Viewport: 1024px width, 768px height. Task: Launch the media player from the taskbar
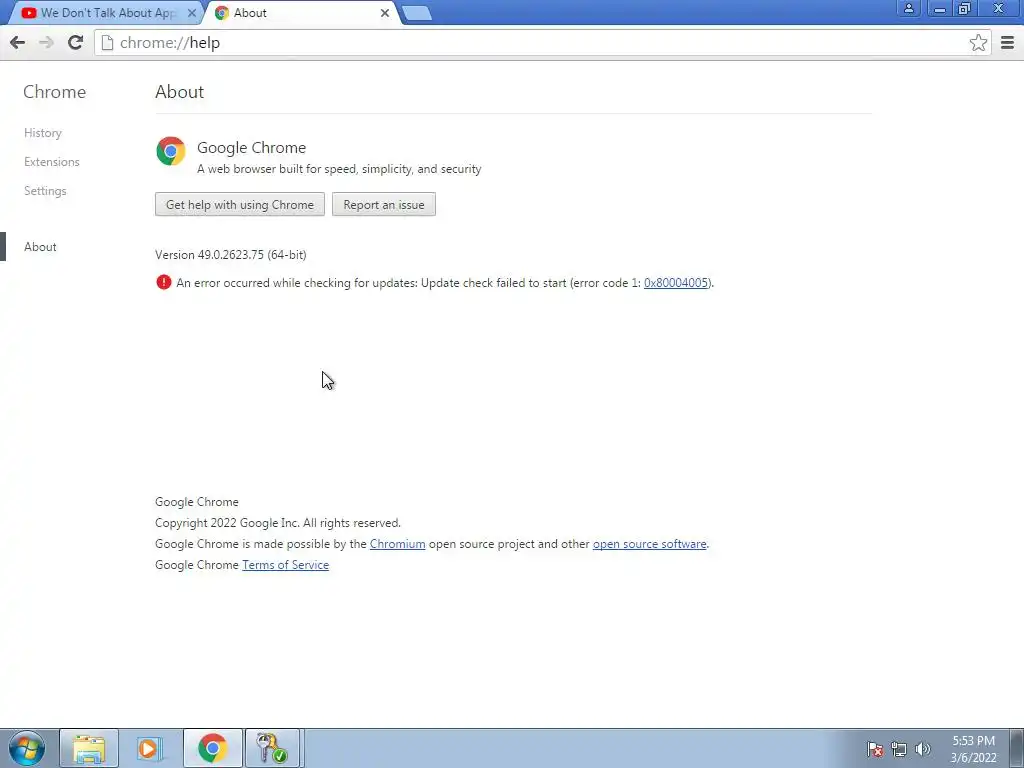(149, 748)
